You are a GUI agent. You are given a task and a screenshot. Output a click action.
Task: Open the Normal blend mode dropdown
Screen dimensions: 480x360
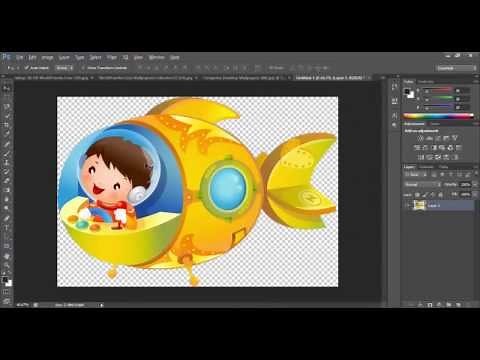[423, 184]
